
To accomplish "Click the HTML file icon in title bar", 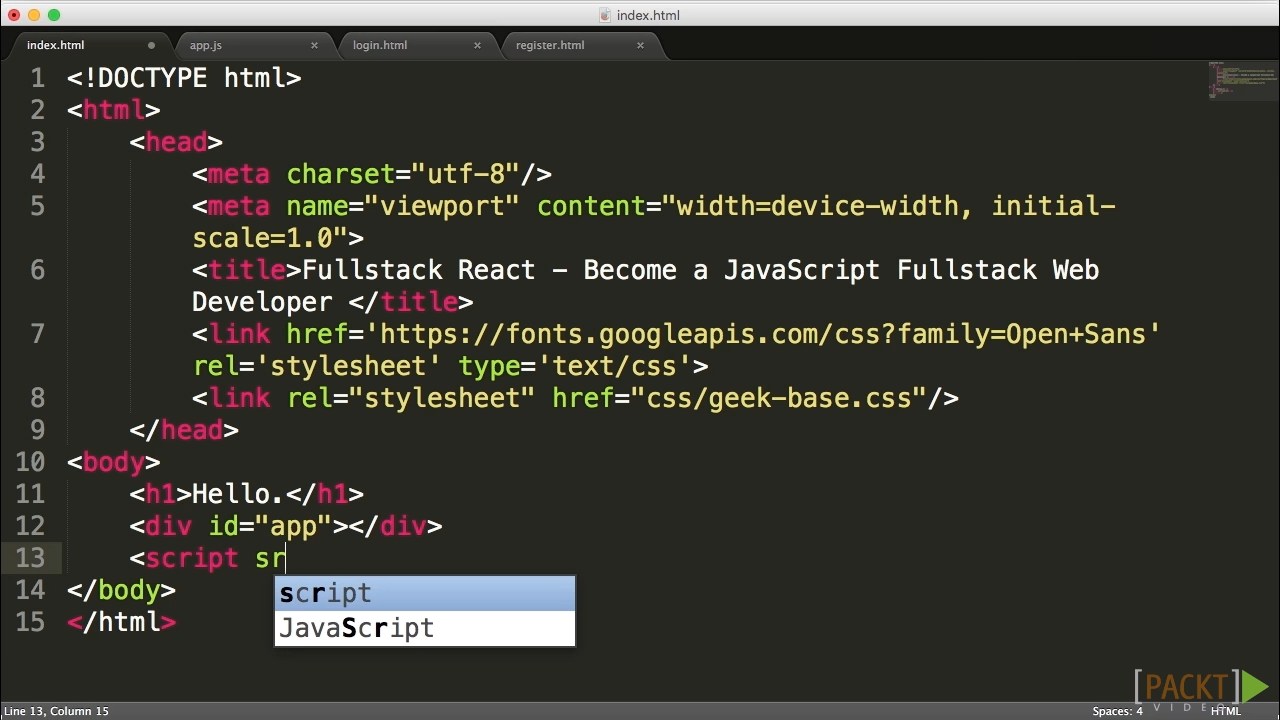I will pyautogui.click(x=605, y=15).
